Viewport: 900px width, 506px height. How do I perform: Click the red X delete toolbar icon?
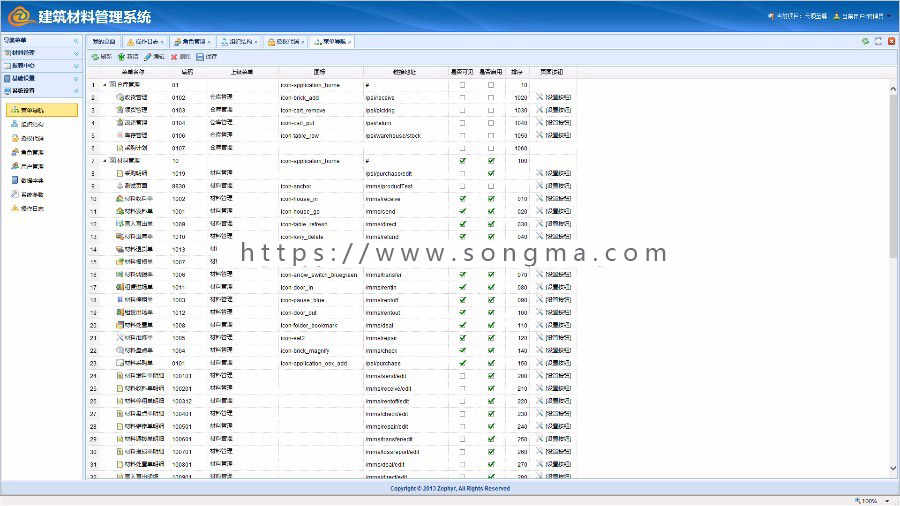174,57
